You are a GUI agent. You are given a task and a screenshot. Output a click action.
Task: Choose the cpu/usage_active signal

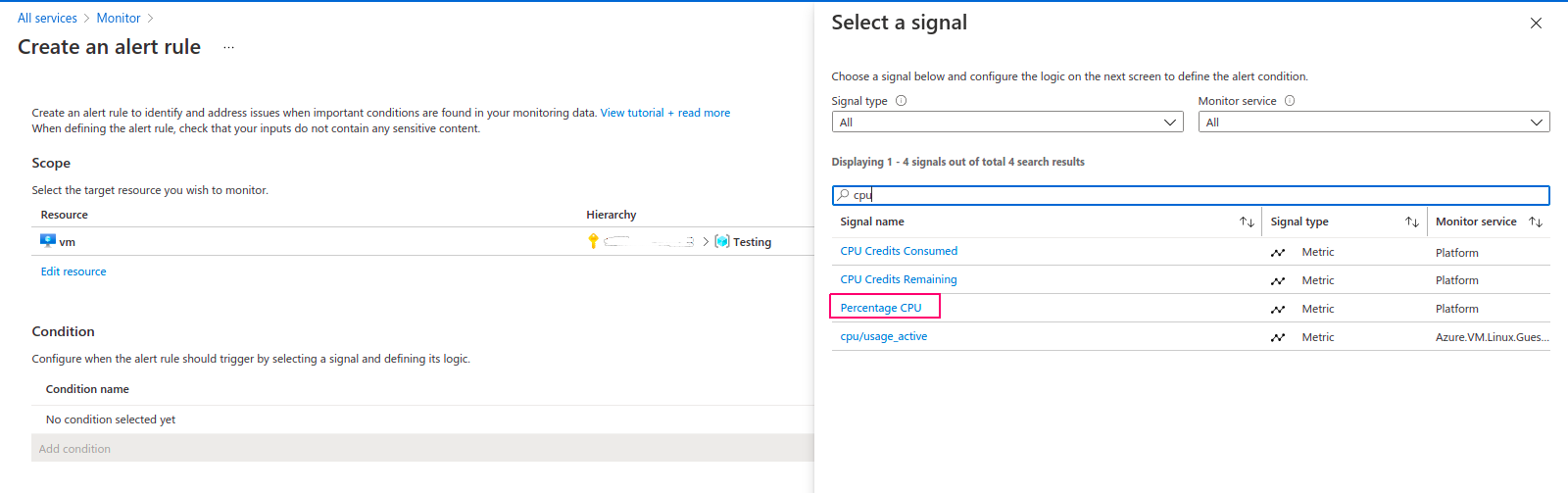884,336
